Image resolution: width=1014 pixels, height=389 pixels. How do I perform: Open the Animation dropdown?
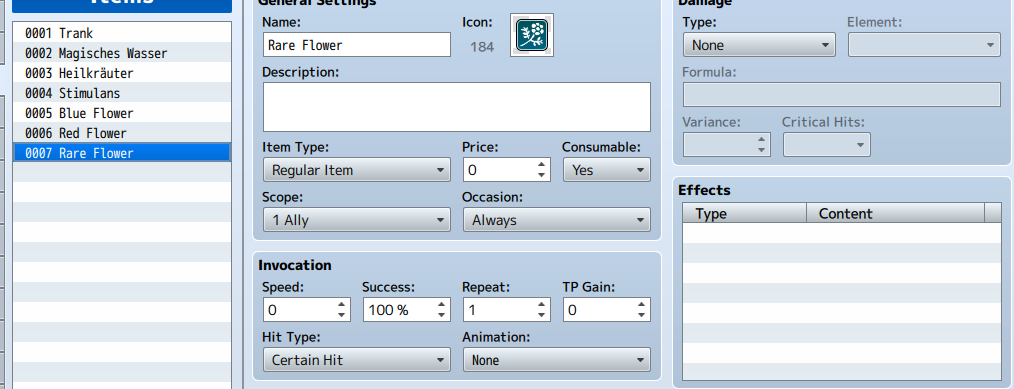(x=557, y=359)
